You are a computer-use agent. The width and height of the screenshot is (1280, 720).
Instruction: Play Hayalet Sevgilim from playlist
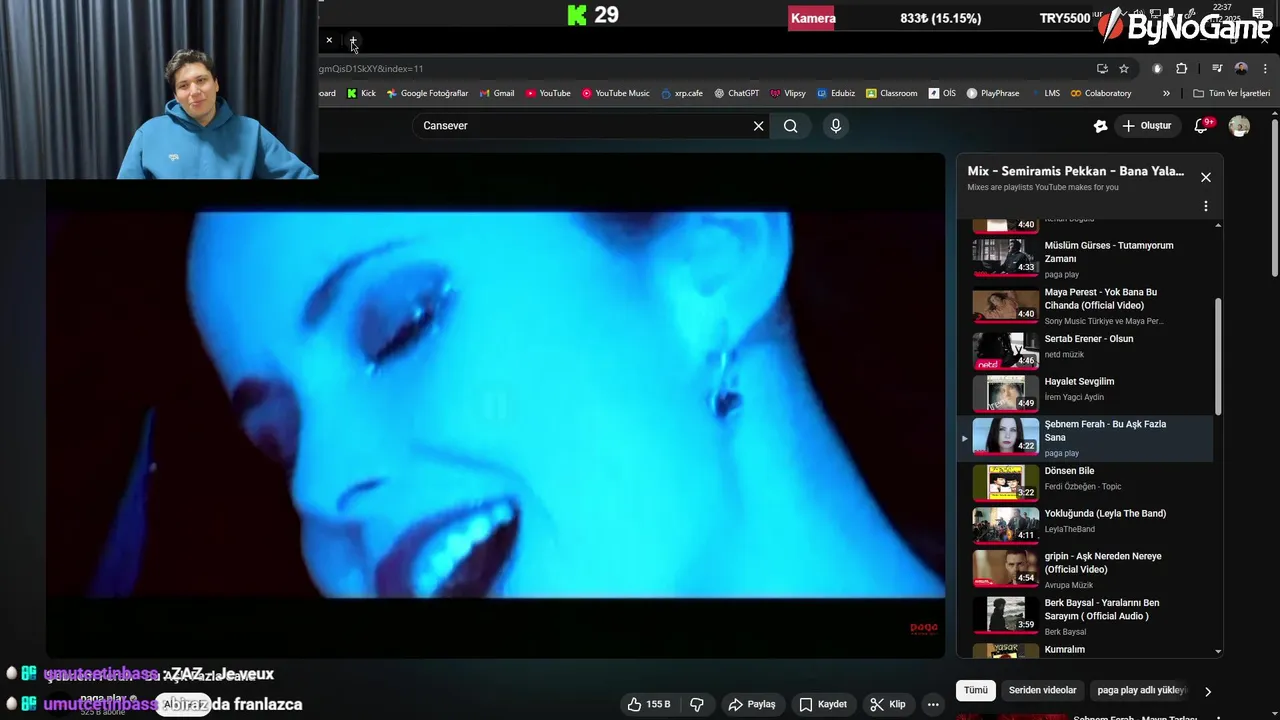pyautogui.click(x=1085, y=392)
